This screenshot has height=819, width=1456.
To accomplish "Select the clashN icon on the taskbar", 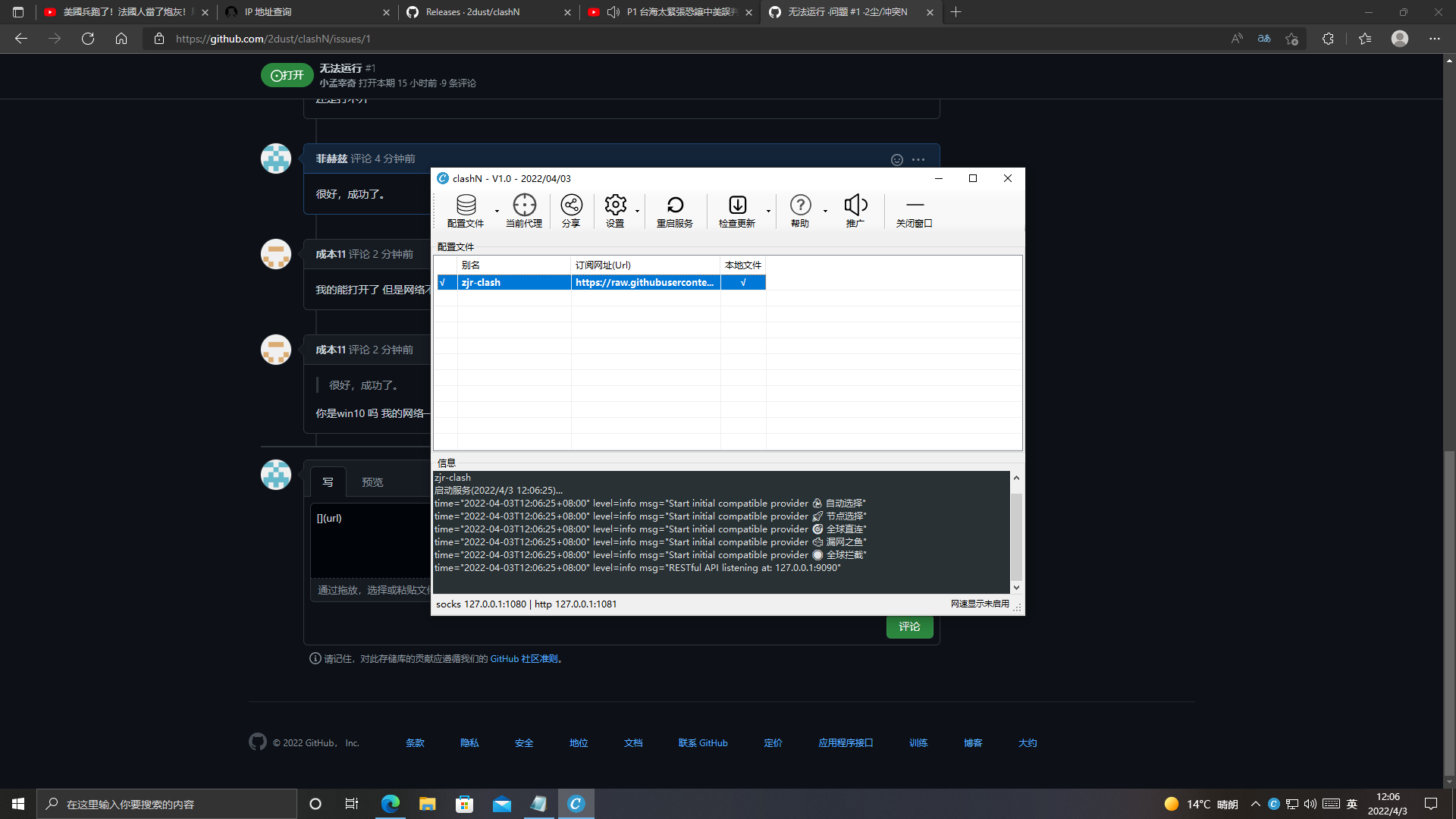I will (x=576, y=803).
